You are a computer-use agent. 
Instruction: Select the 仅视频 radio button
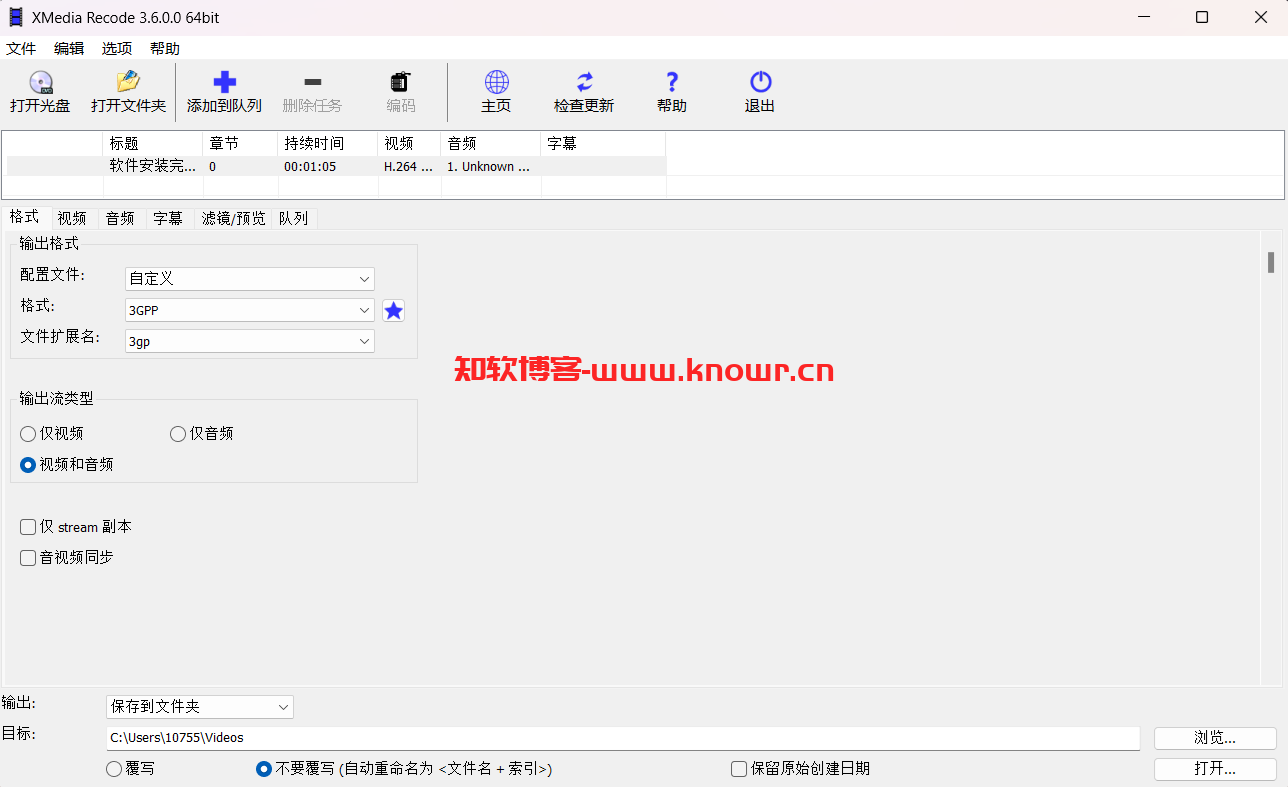point(28,434)
